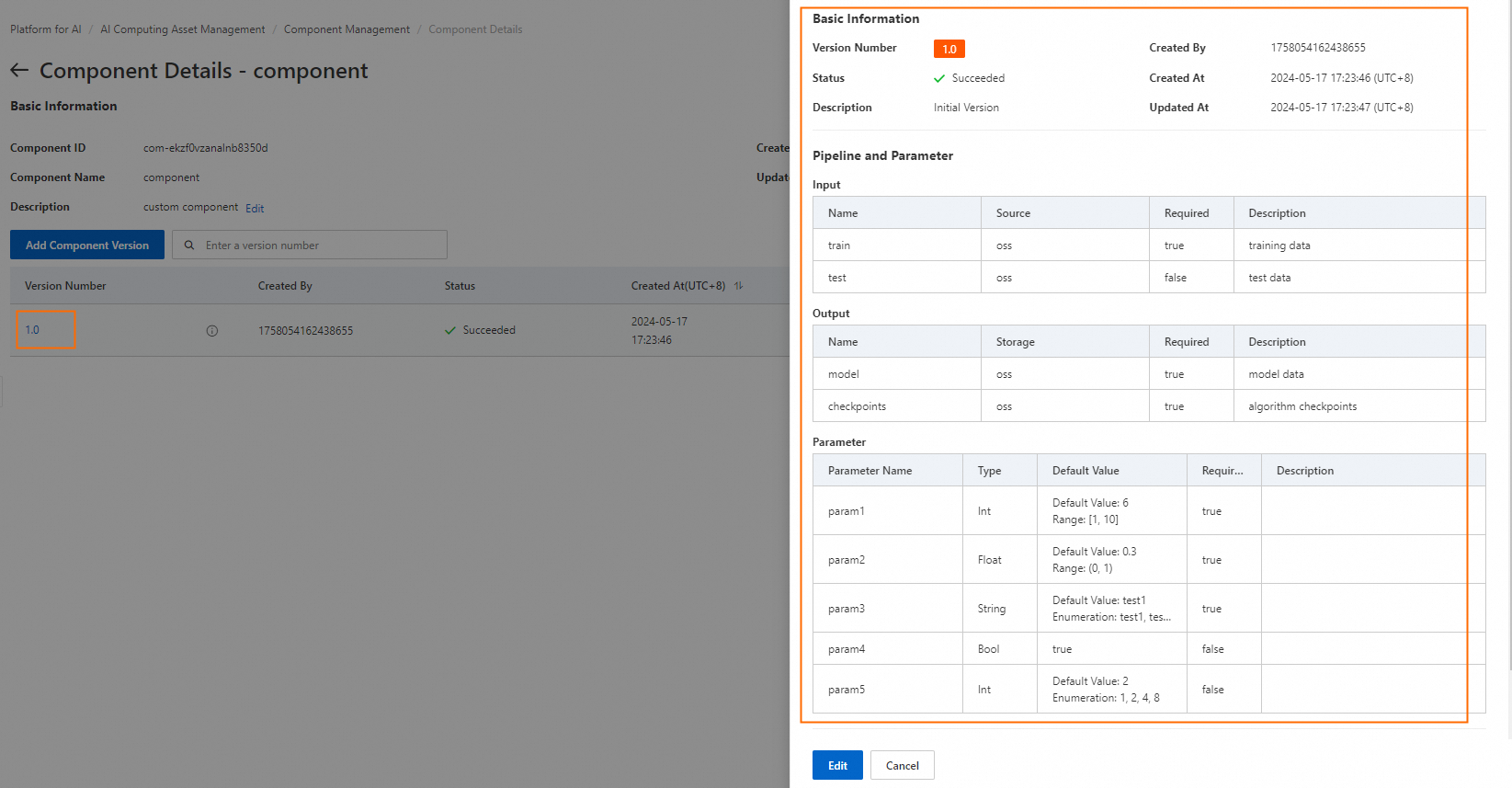Go back using the left arrow icon
Image resolution: width=1512 pixels, height=788 pixels.
point(19,71)
